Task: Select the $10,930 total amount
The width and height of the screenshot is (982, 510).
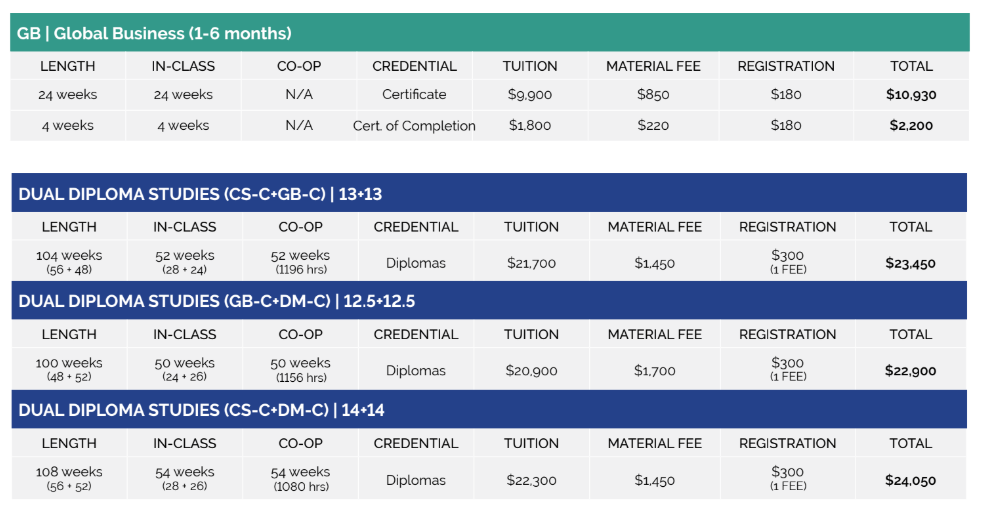Action: (x=910, y=95)
